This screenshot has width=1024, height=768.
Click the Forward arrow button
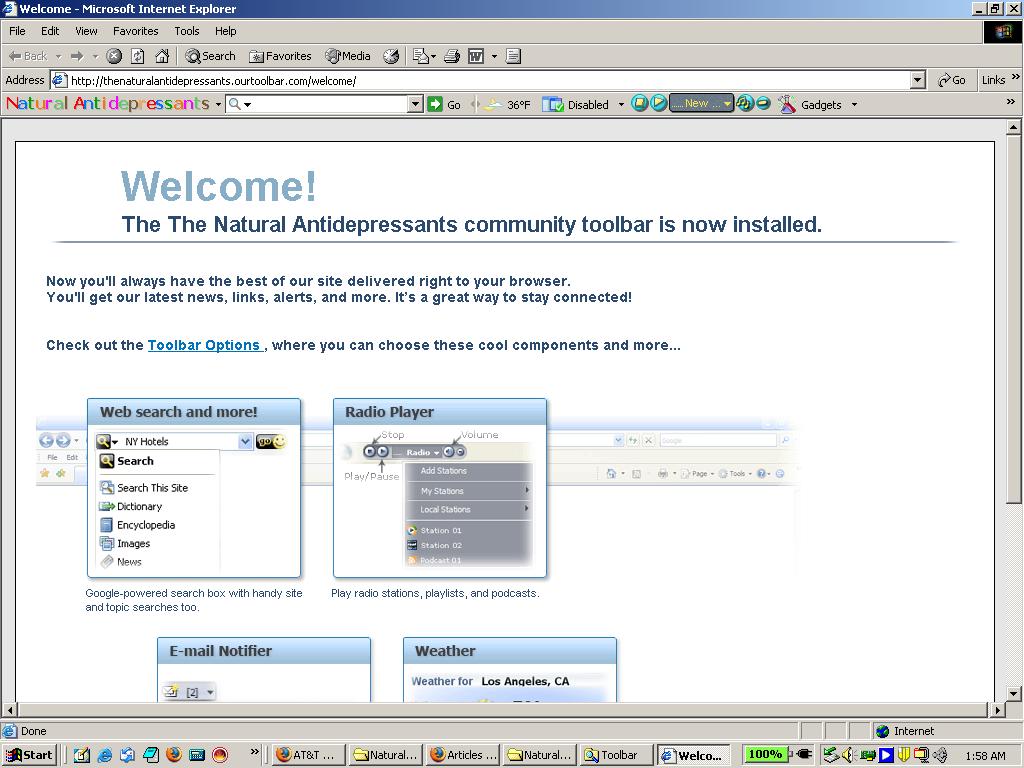[x=77, y=56]
